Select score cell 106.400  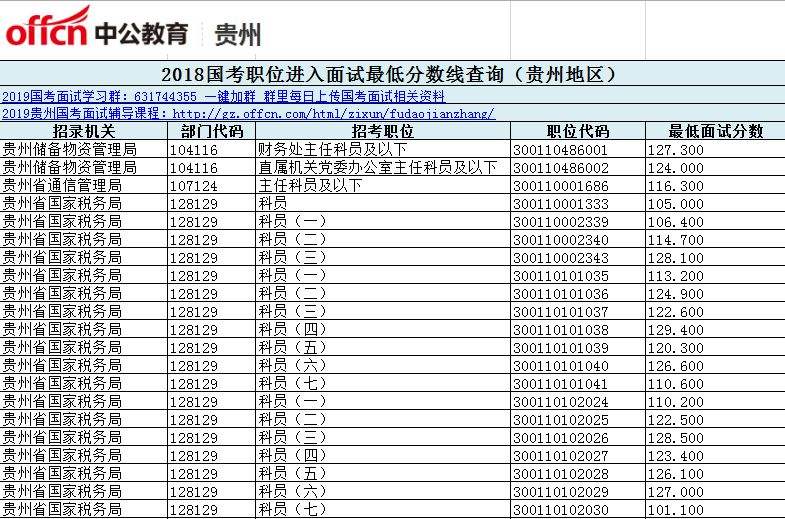715,221
